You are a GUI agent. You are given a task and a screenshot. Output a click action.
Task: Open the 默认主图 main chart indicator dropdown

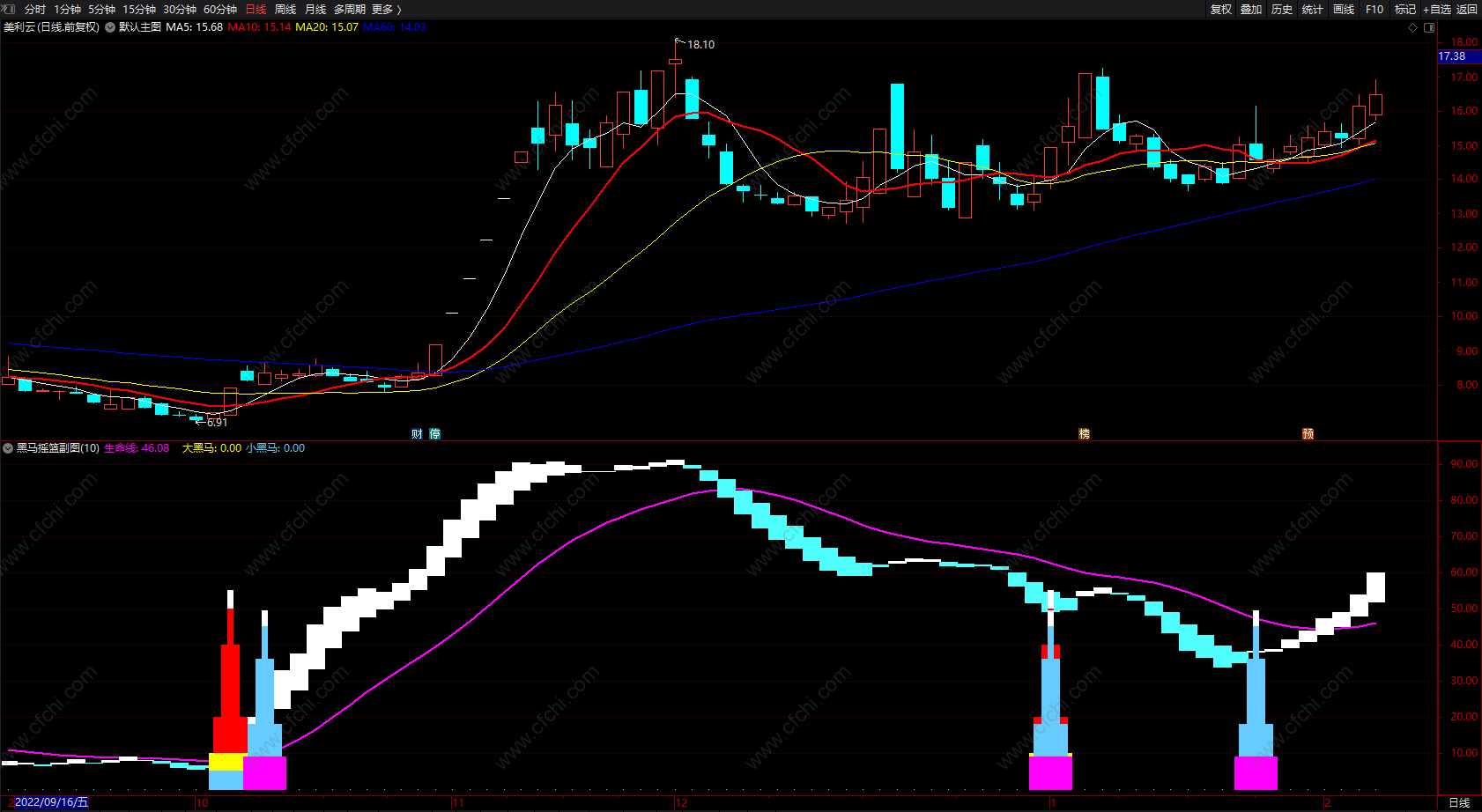(x=110, y=27)
